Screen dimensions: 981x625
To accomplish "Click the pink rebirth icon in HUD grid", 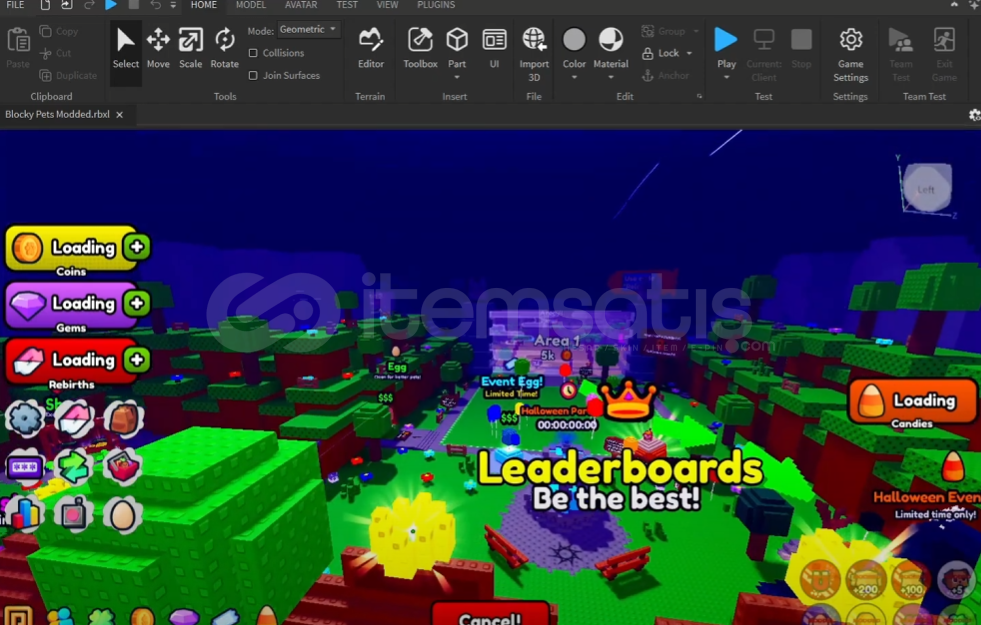I will point(74,419).
